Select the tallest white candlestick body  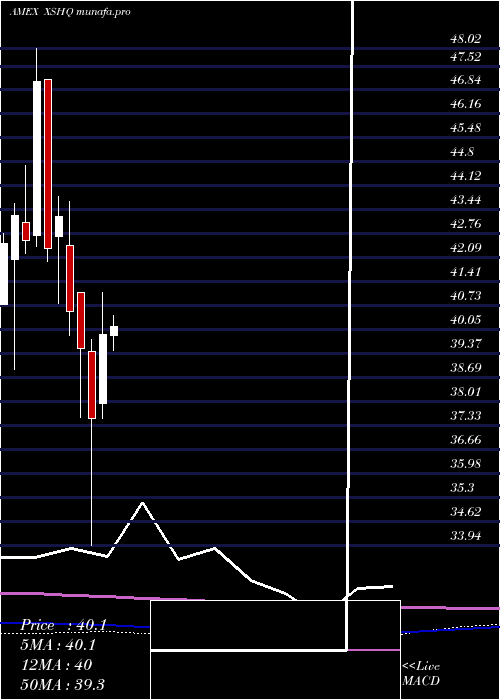click(x=37, y=158)
